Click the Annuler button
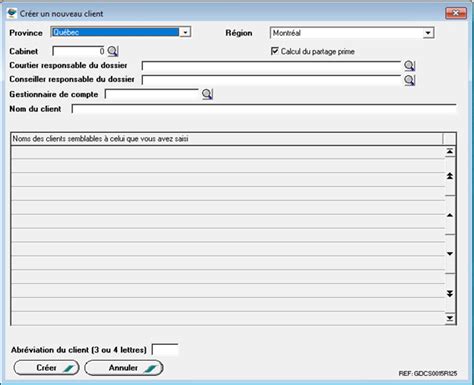 click(x=124, y=368)
